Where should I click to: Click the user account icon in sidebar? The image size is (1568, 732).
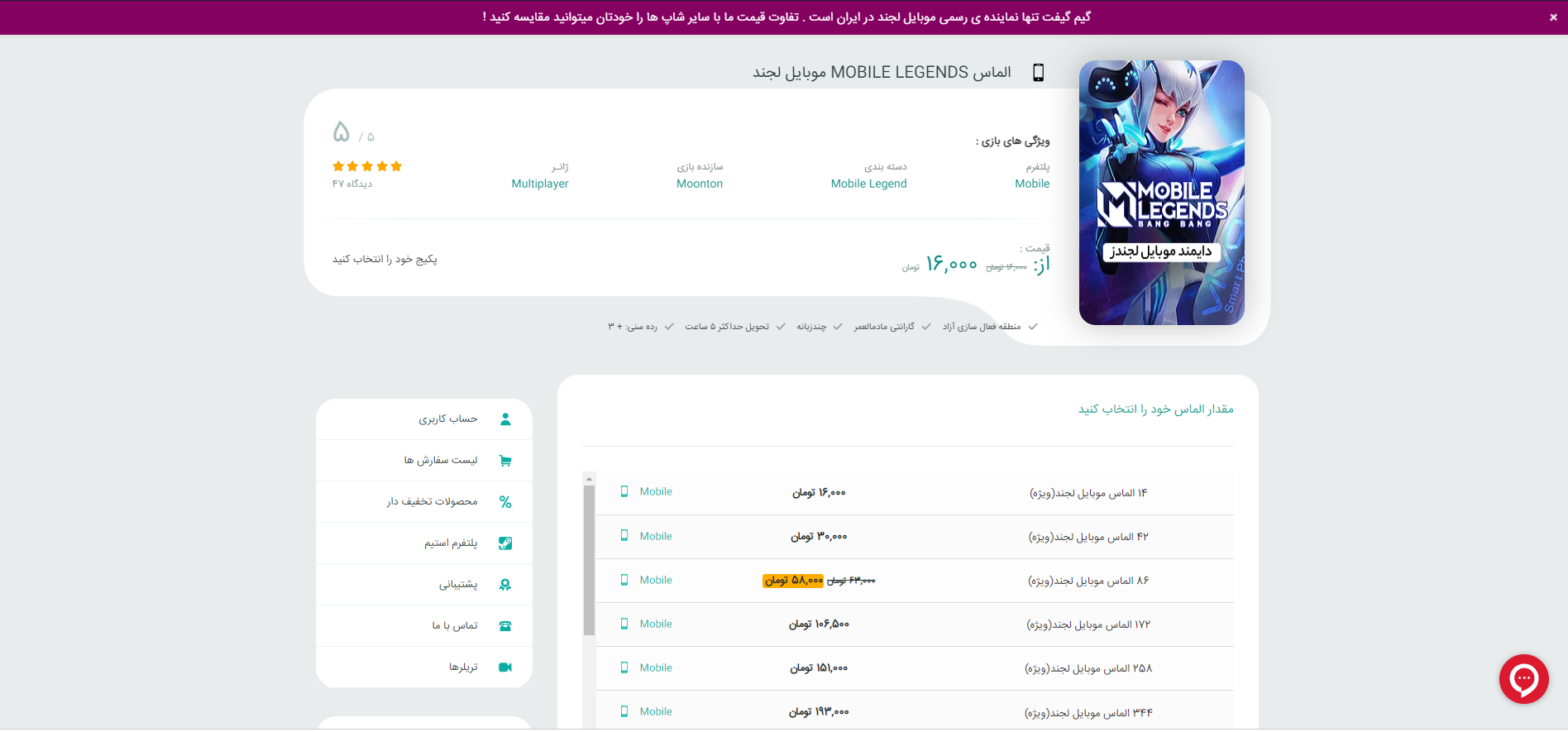pos(505,419)
